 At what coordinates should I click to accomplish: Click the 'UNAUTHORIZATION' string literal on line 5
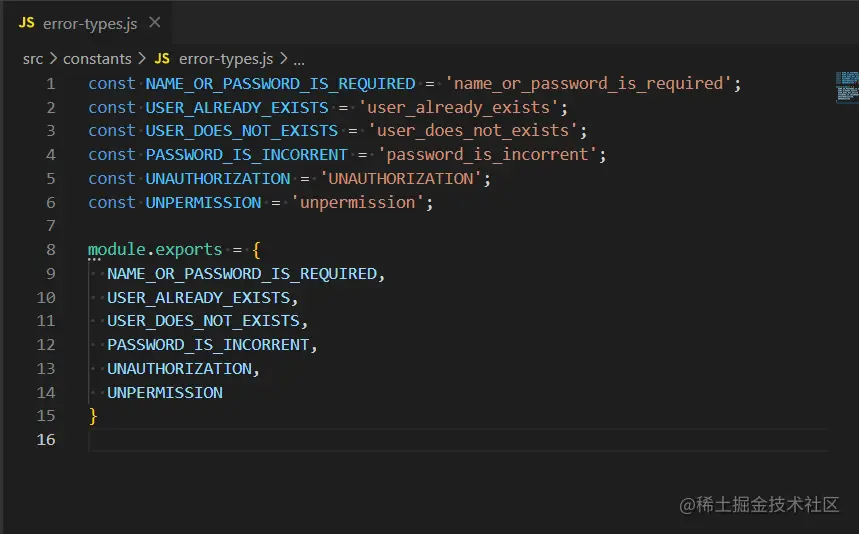click(401, 179)
